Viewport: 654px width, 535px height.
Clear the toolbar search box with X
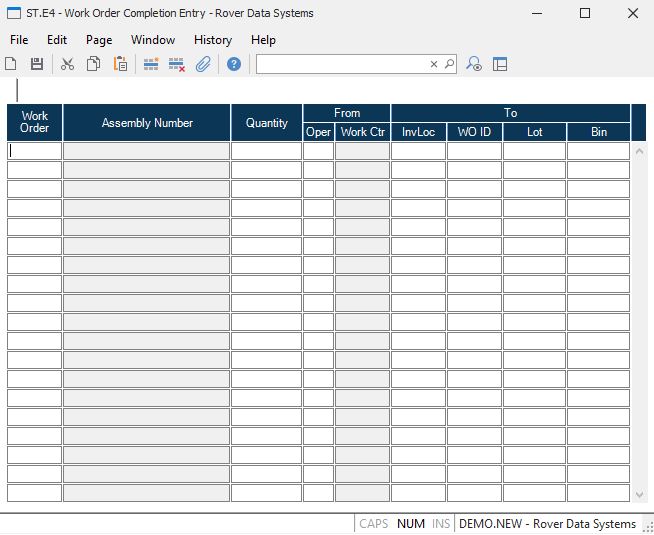[x=434, y=64]
